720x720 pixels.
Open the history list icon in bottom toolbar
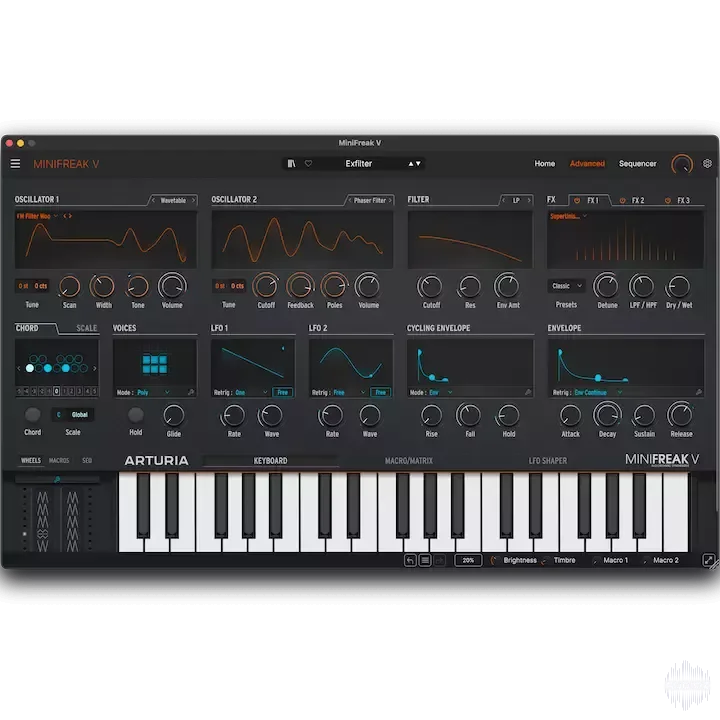pos(425,560)
